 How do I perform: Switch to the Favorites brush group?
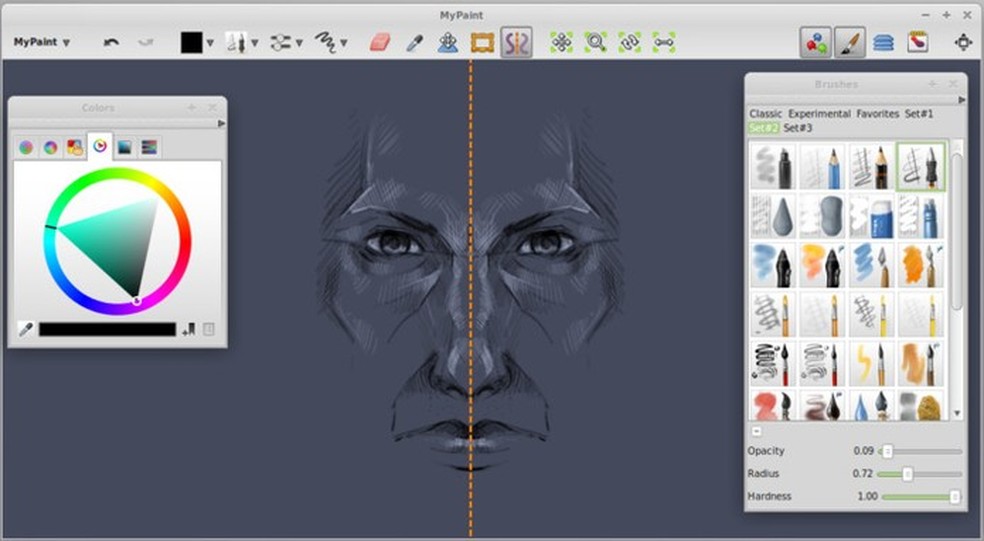[878, 114]
